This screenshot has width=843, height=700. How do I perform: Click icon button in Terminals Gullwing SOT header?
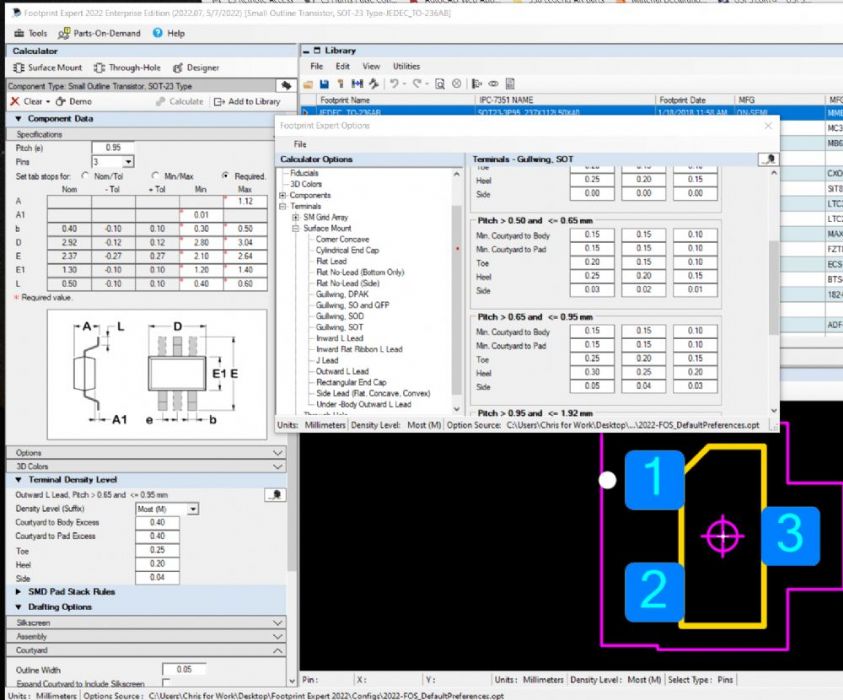tap(768, 159)
